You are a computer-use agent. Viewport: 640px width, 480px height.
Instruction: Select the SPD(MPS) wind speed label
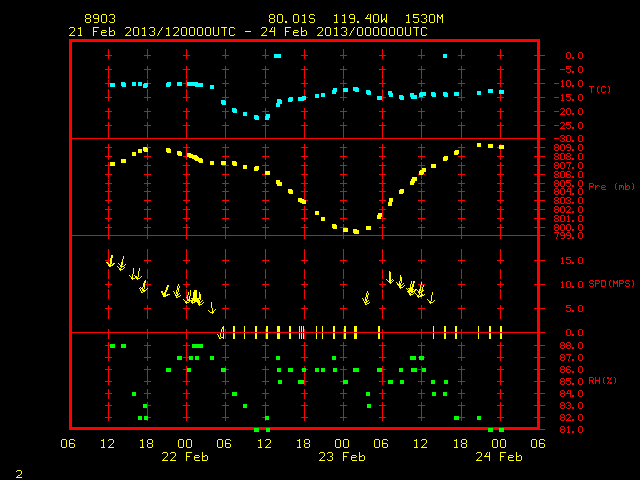611,284
